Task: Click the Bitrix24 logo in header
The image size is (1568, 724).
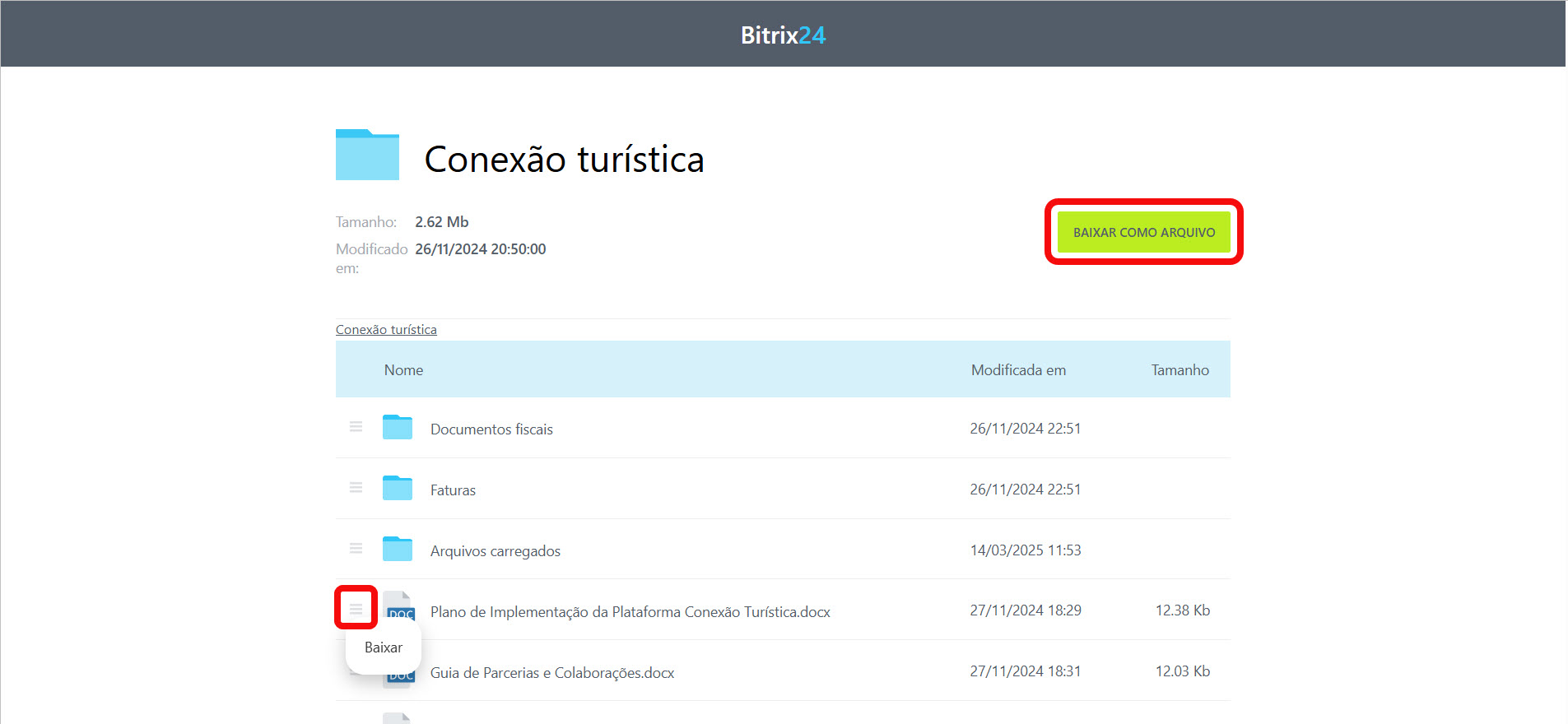Action: click(783, 35)
